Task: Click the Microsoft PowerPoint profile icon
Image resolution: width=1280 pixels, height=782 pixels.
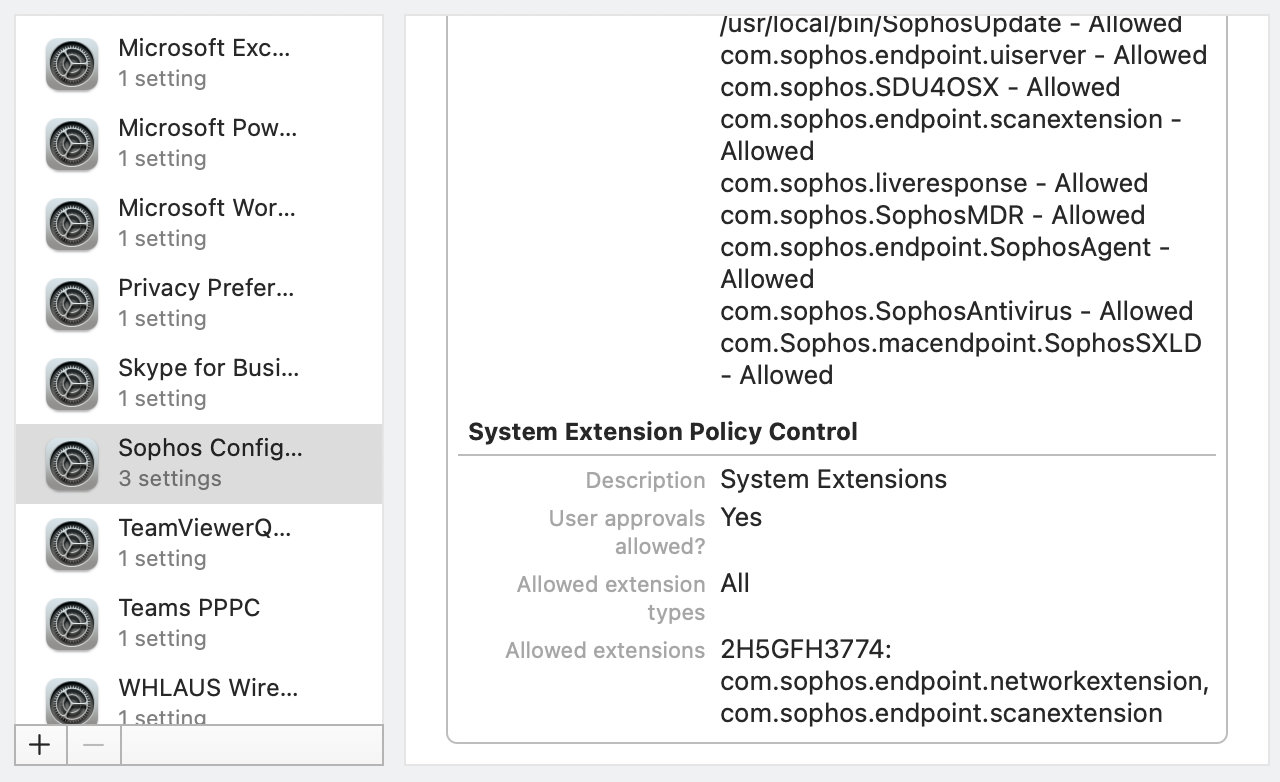Action: 72,144
